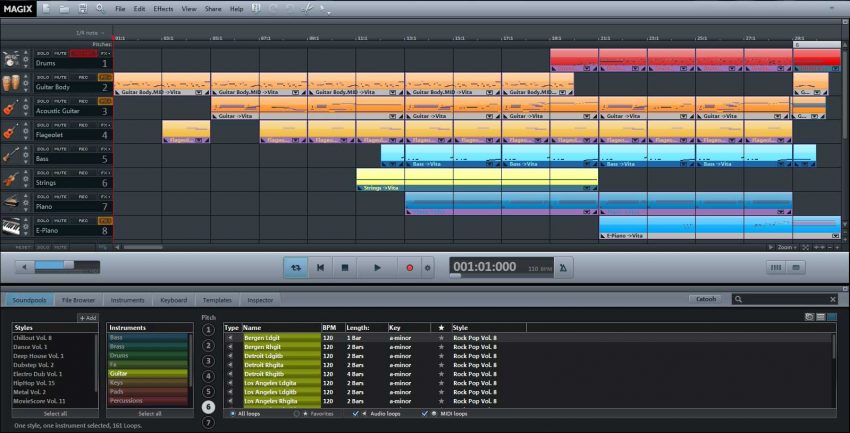
Task: Click the volume speaker icon on the master slider
Action: tap(24, 267)
